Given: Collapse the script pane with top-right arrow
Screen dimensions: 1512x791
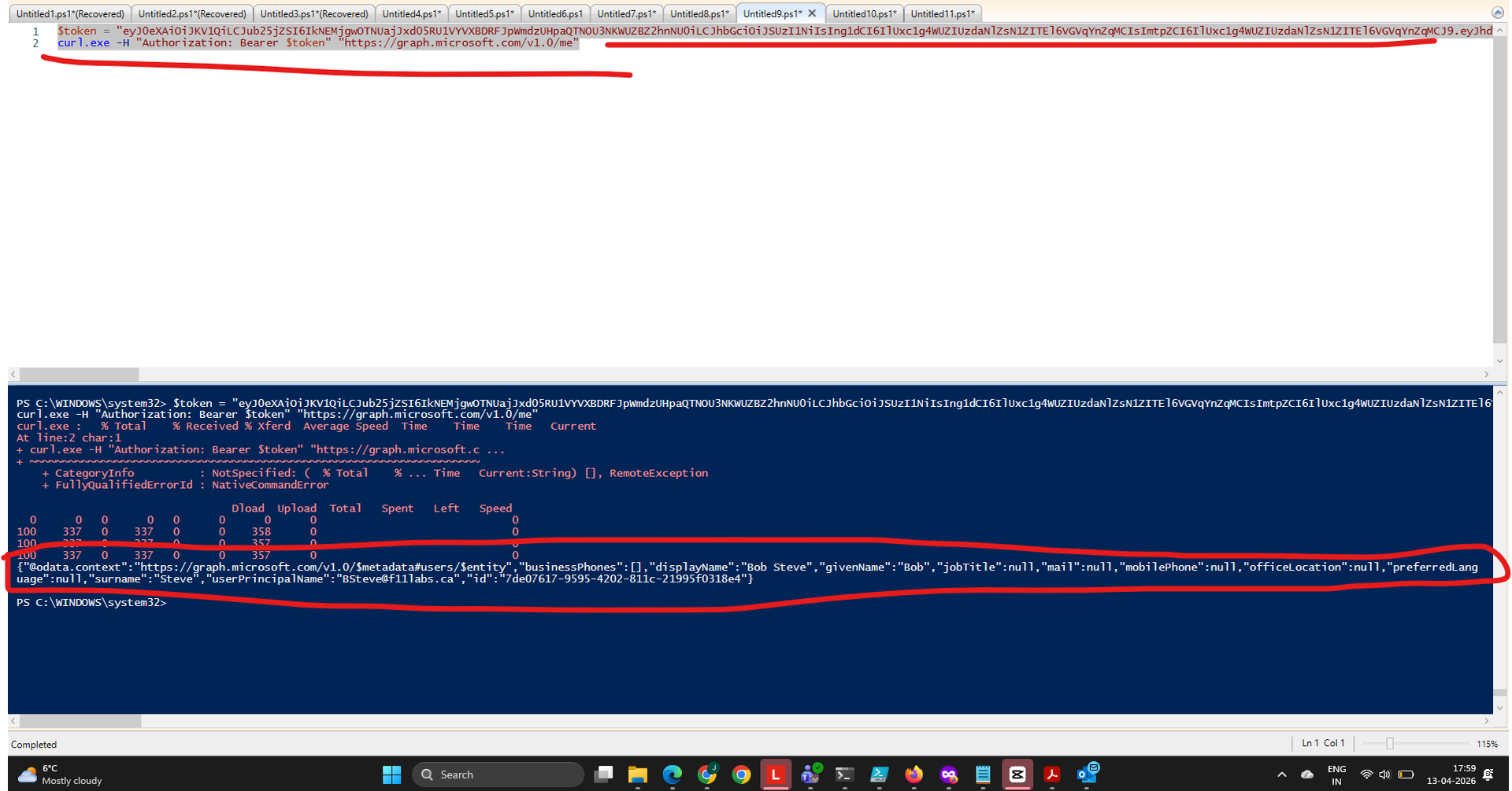Looking at the screenshot, I should 1497,13.
